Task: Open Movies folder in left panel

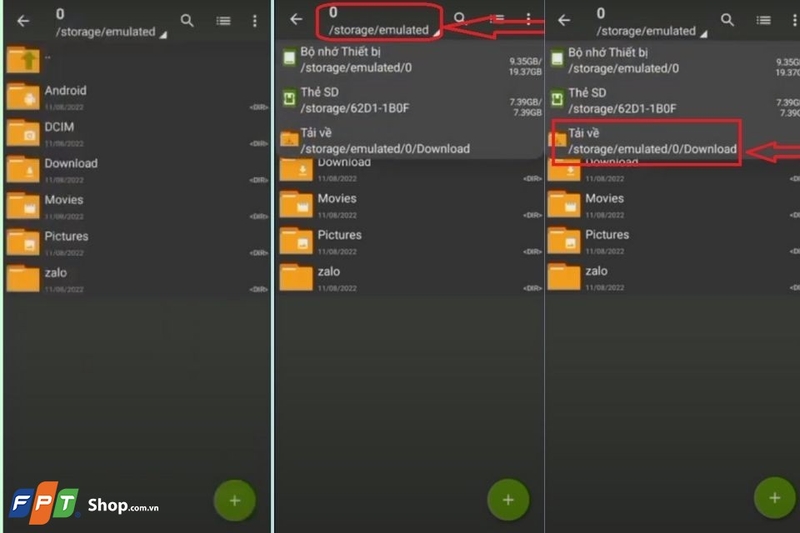Action: 137,206
